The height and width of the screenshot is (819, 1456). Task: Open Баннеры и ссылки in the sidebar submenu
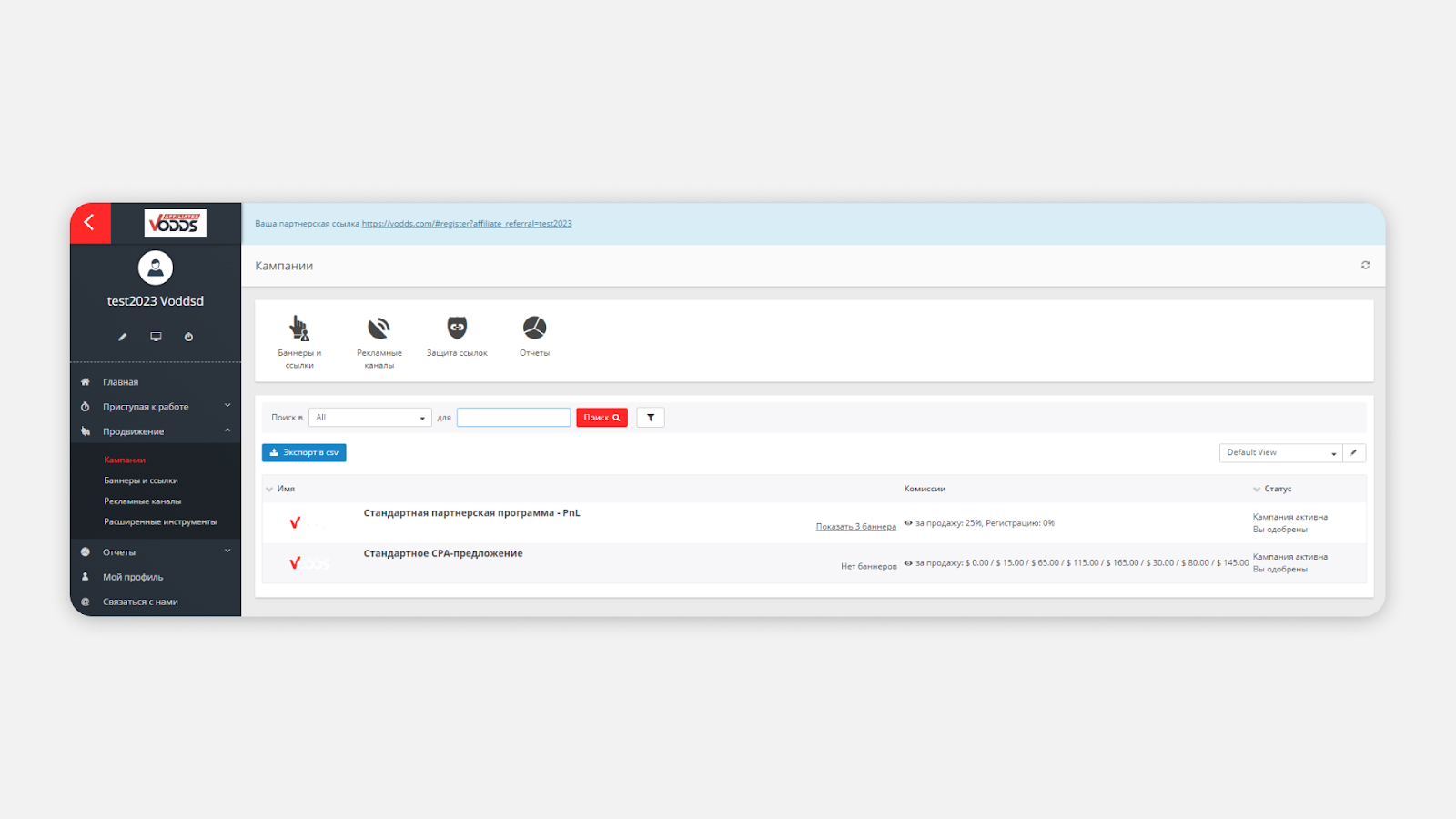click(141, 480)
